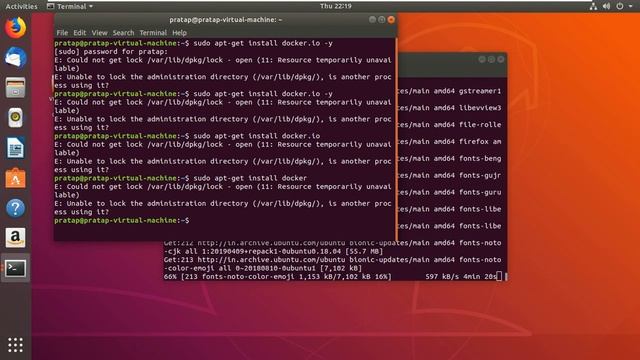Image resolution: width=640 pixels, height=360 pixels.
Task: Open the network status icon in top bar
Action: (593, 6)
